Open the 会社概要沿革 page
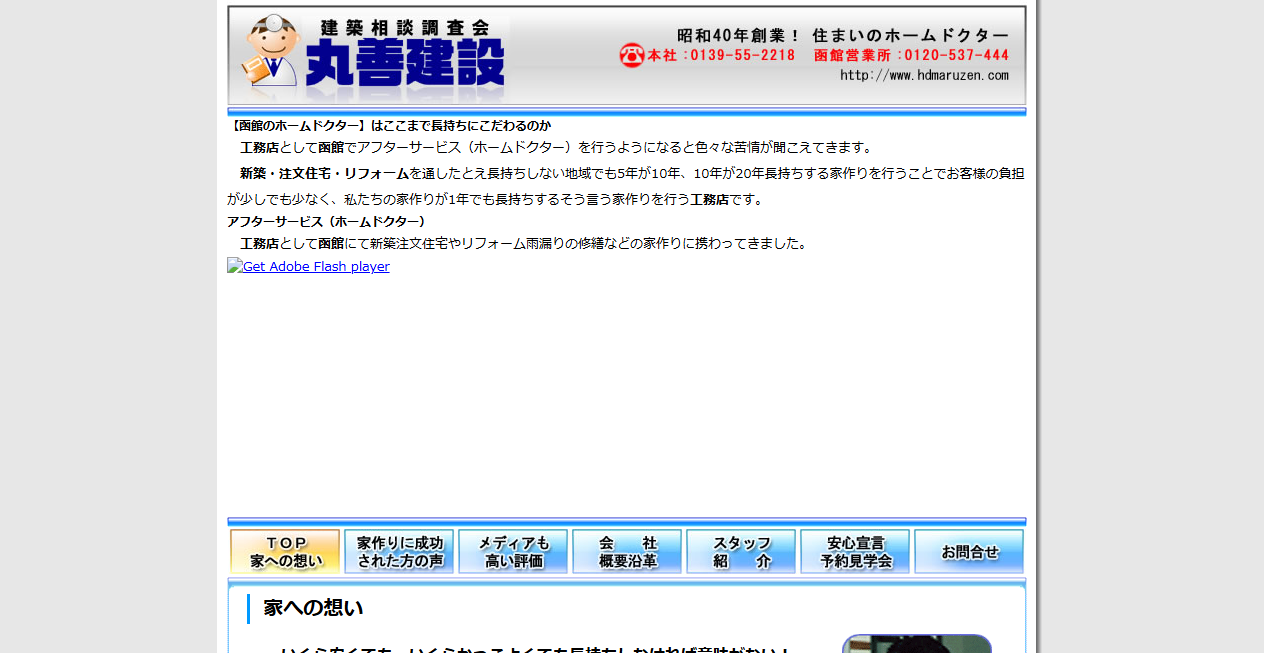The image size is (1264, 653). [627, 551]
